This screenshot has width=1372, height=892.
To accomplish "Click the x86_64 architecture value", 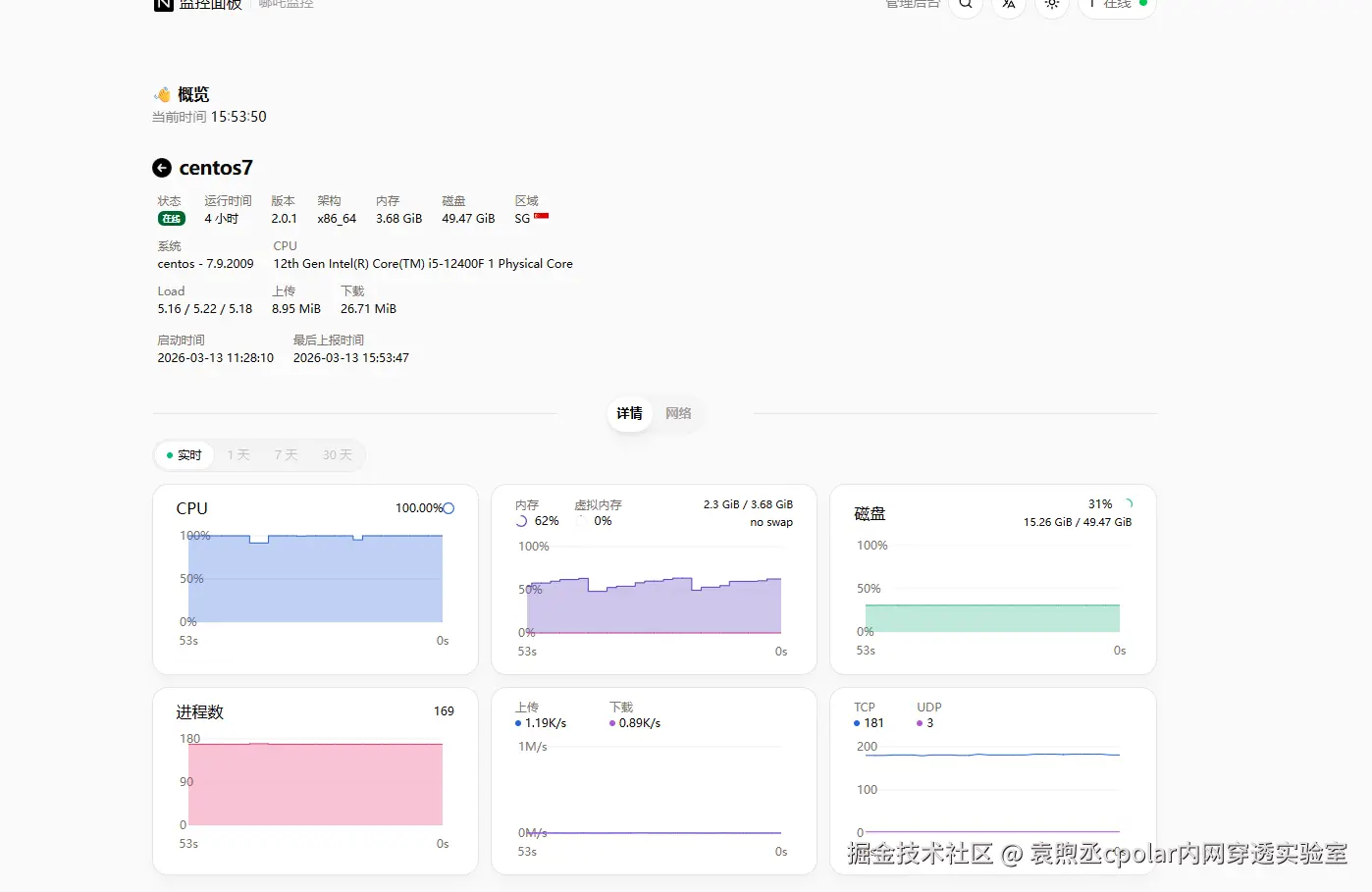I will (x=337, y=219).
